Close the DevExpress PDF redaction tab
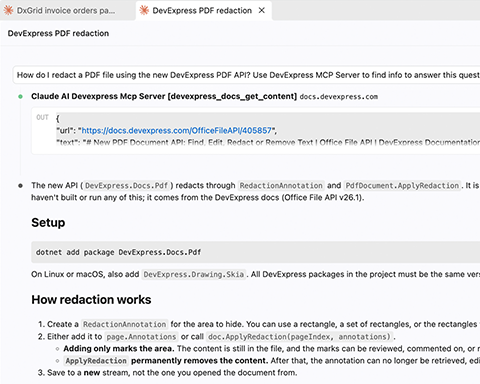The image size is (480, 384). [x=262, y=11]
